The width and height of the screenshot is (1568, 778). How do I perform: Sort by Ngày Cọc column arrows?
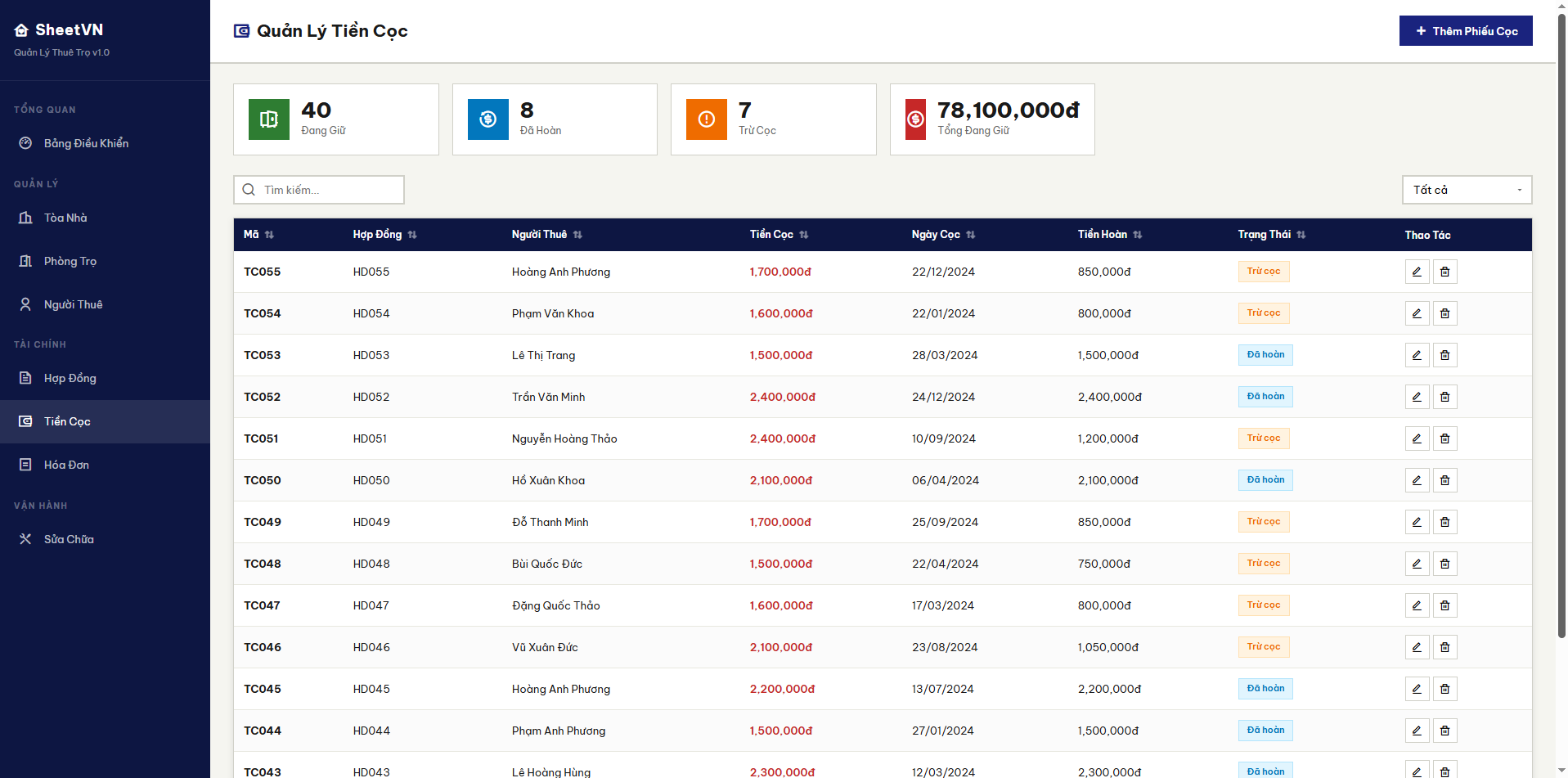click(x=971, y=235)
